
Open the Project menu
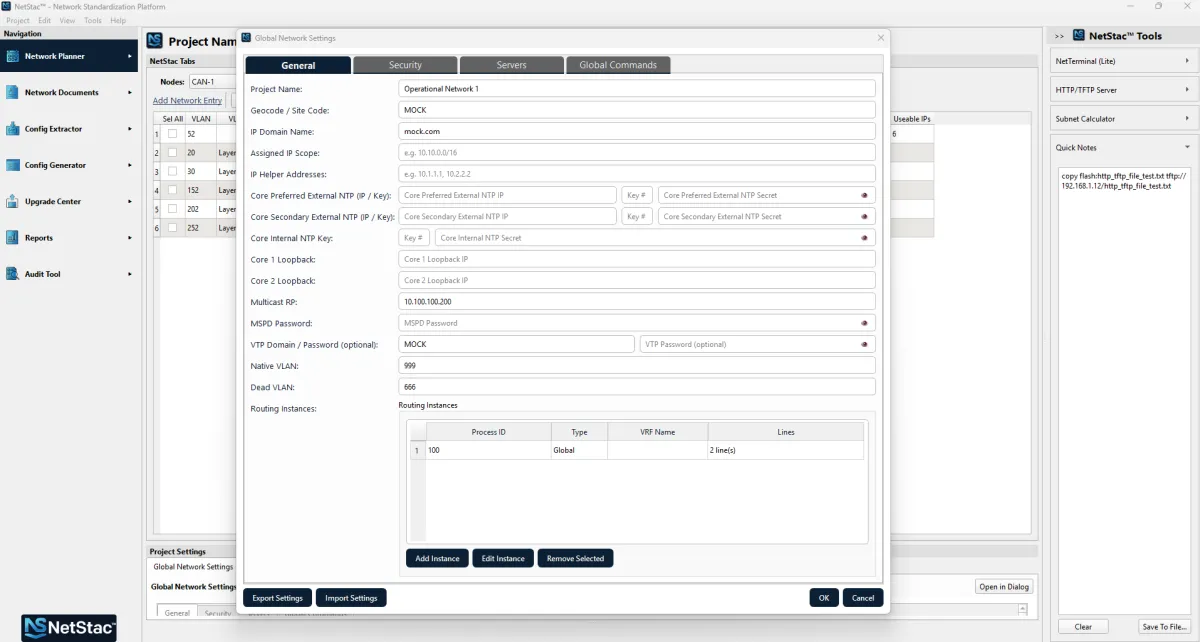tap(18, 20)
